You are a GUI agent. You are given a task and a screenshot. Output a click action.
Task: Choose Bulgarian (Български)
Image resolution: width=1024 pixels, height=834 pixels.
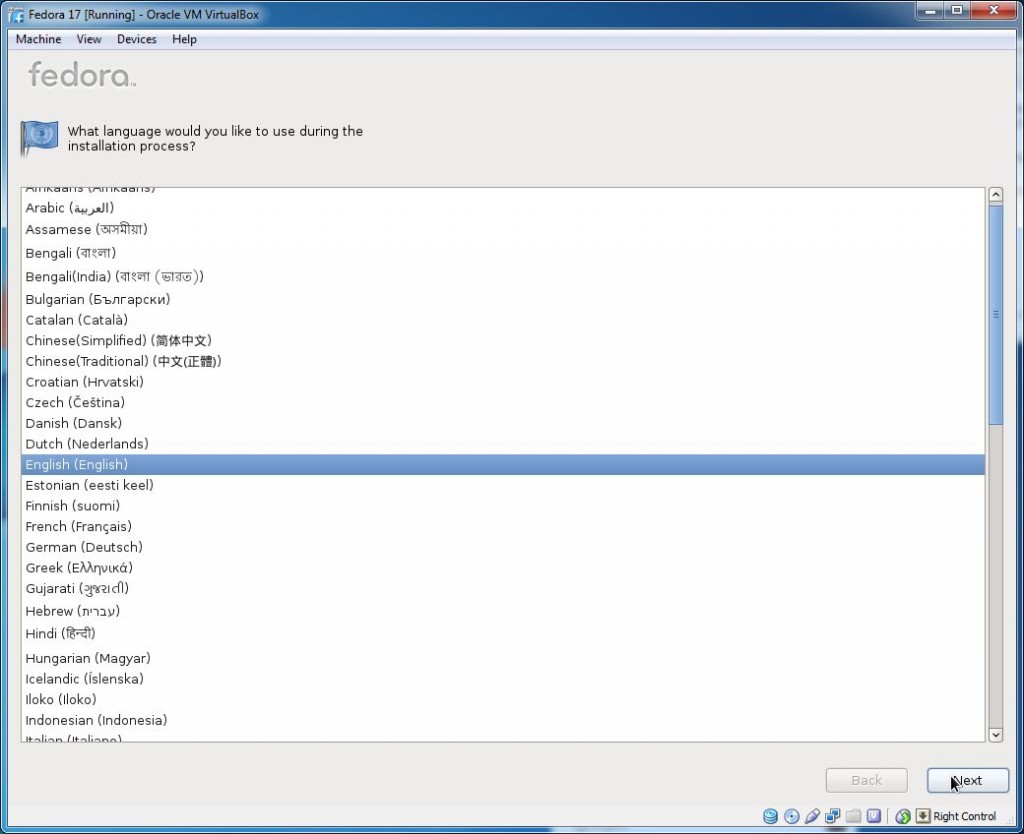tap(503, 299)
